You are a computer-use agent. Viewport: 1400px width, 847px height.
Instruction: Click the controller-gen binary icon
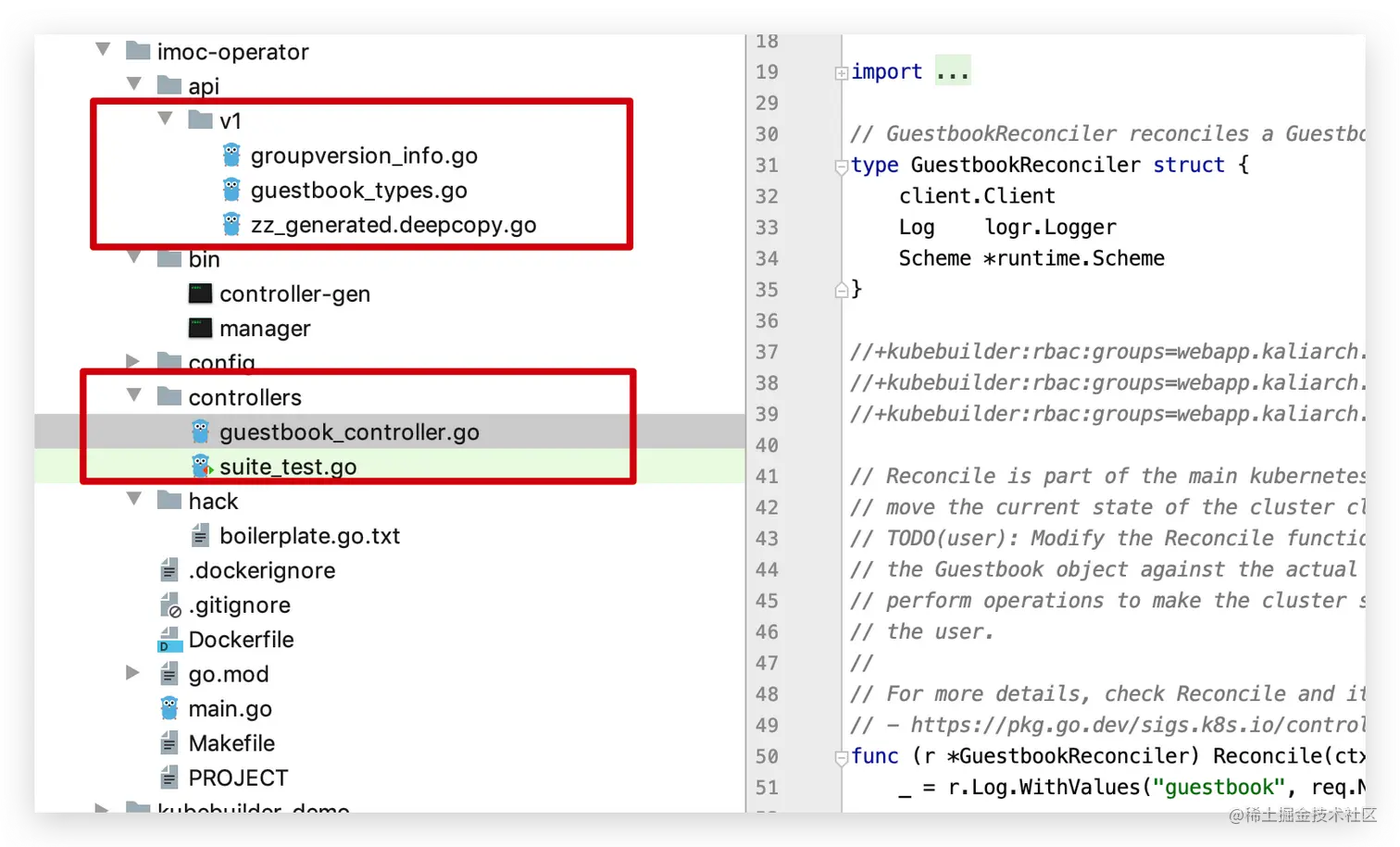[201, 293]
